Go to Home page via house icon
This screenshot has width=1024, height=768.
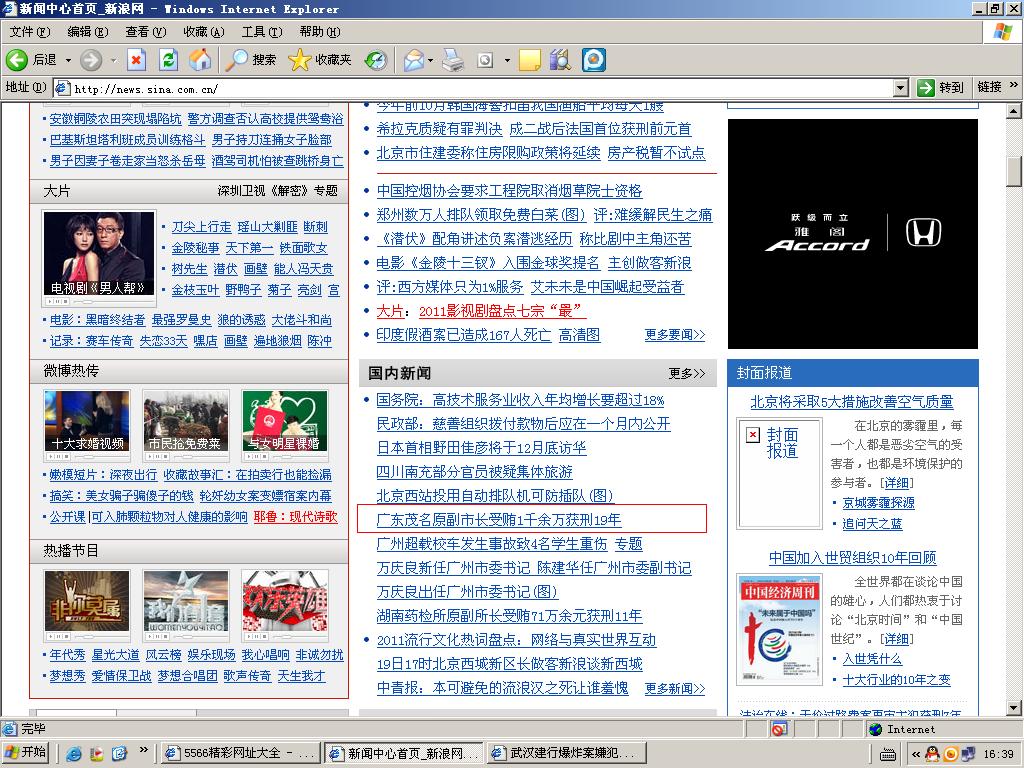click(x=200, y=60)
